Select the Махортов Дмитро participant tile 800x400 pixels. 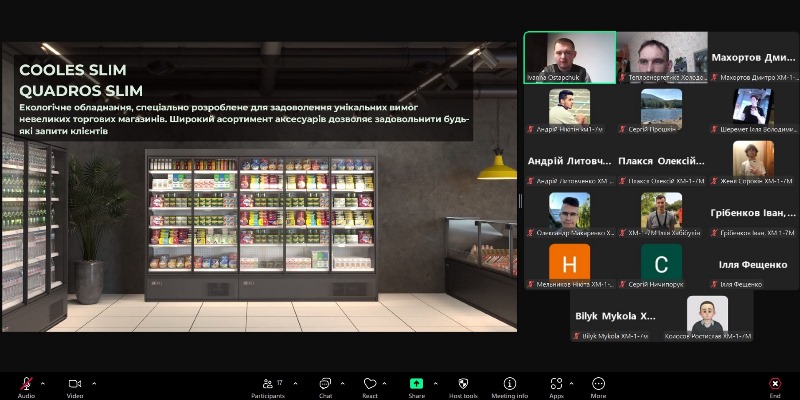pyautogui.click(x=754, y=57)
